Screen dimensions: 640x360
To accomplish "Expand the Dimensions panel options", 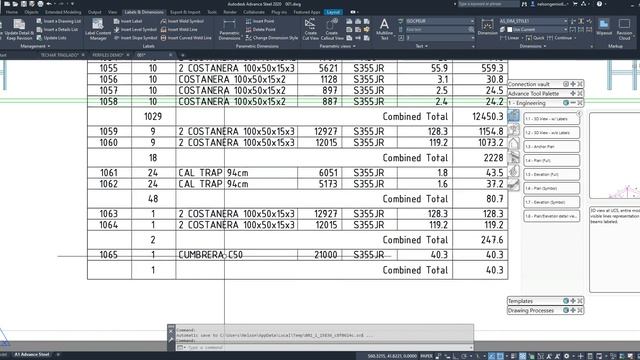I will coord(533,46).
